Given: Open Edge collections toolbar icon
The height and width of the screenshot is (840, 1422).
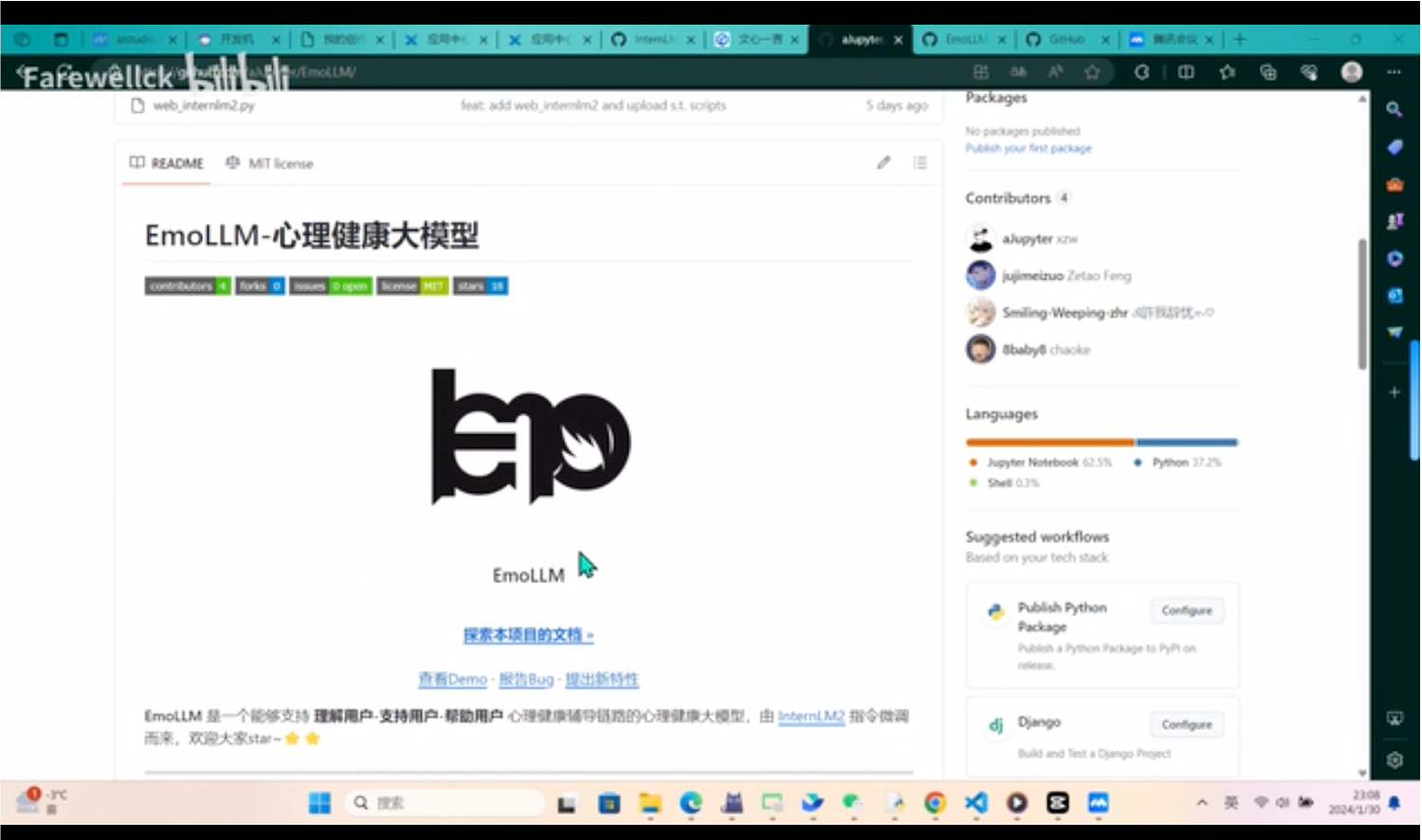Looking at the screenshot, I should pyautogui.click(x=1268, y=72).
